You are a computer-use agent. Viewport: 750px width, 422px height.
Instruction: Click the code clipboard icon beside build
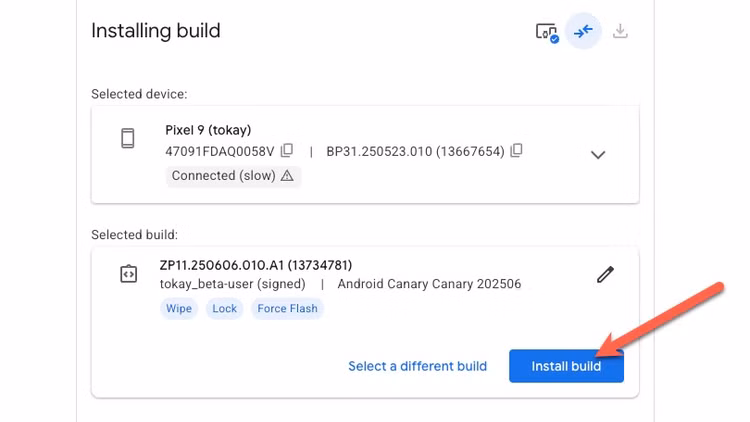coord(128,274)
